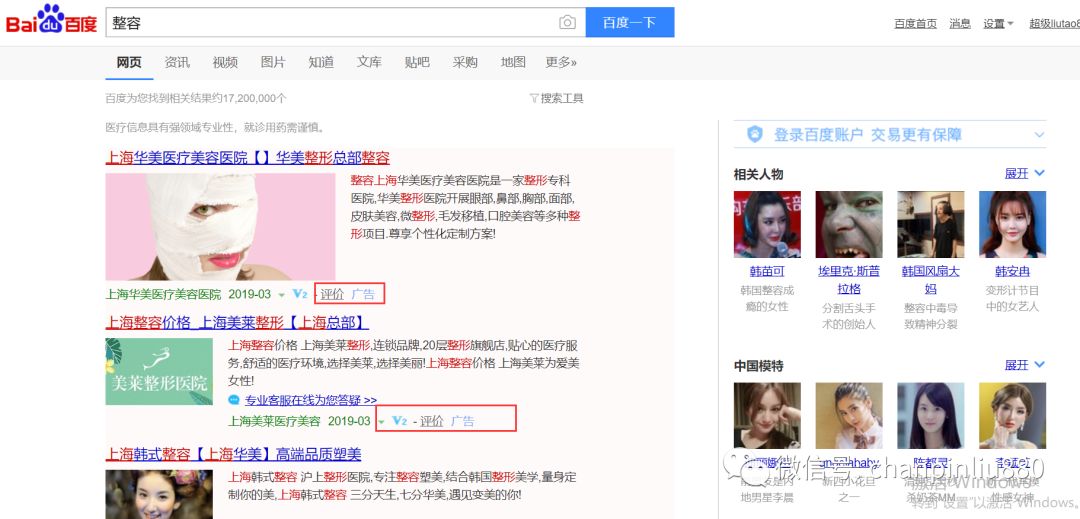
Task: Click the smiling woman result thumbnail
Action: [x=159, y=494]
